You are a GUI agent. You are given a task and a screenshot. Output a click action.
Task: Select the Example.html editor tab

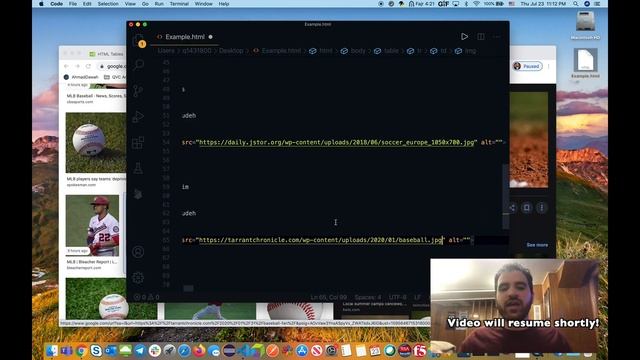pyautogui.click(x=185, y=37)
